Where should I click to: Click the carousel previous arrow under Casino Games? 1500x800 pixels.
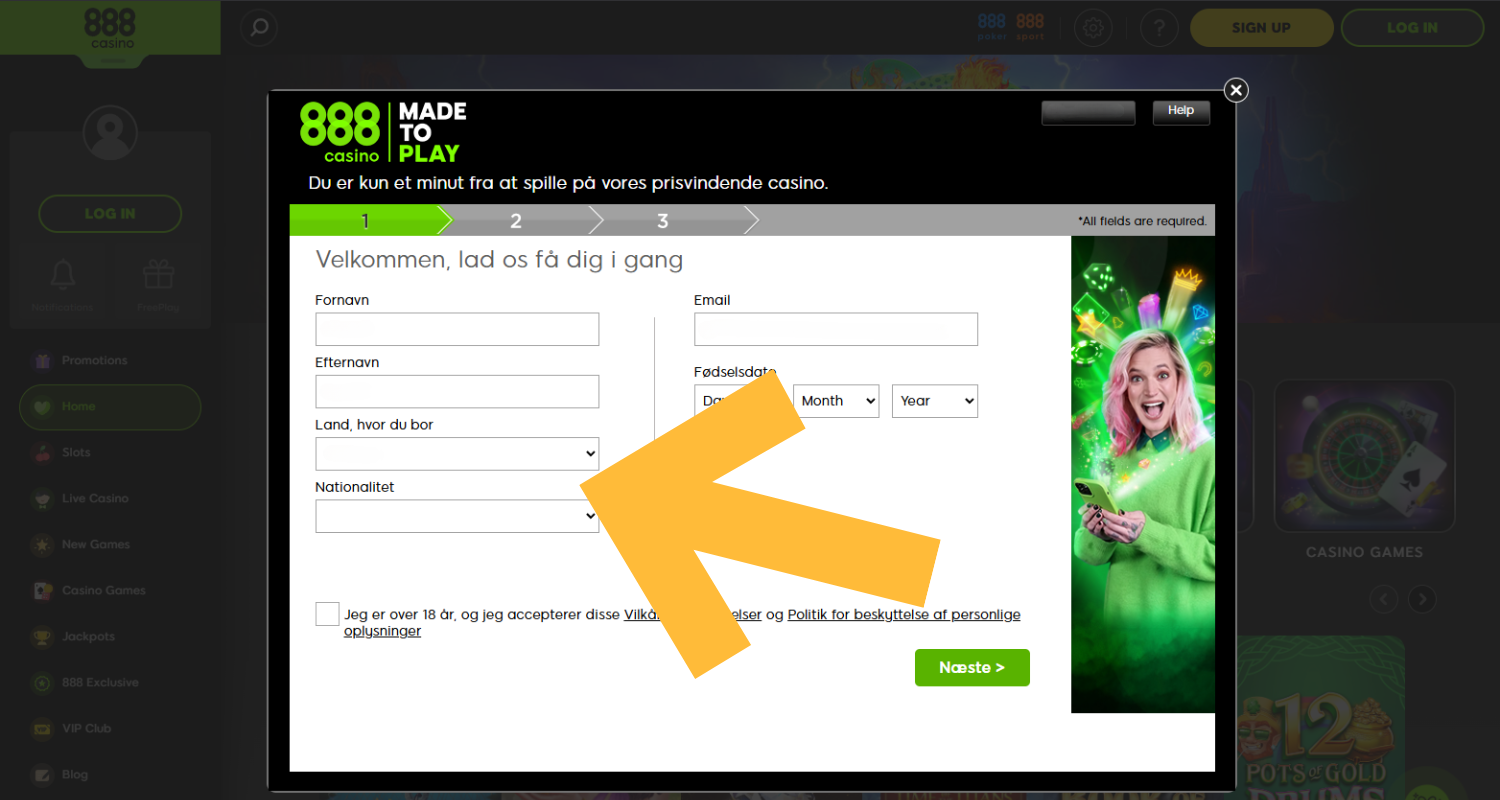click(x=1384, y=599)
